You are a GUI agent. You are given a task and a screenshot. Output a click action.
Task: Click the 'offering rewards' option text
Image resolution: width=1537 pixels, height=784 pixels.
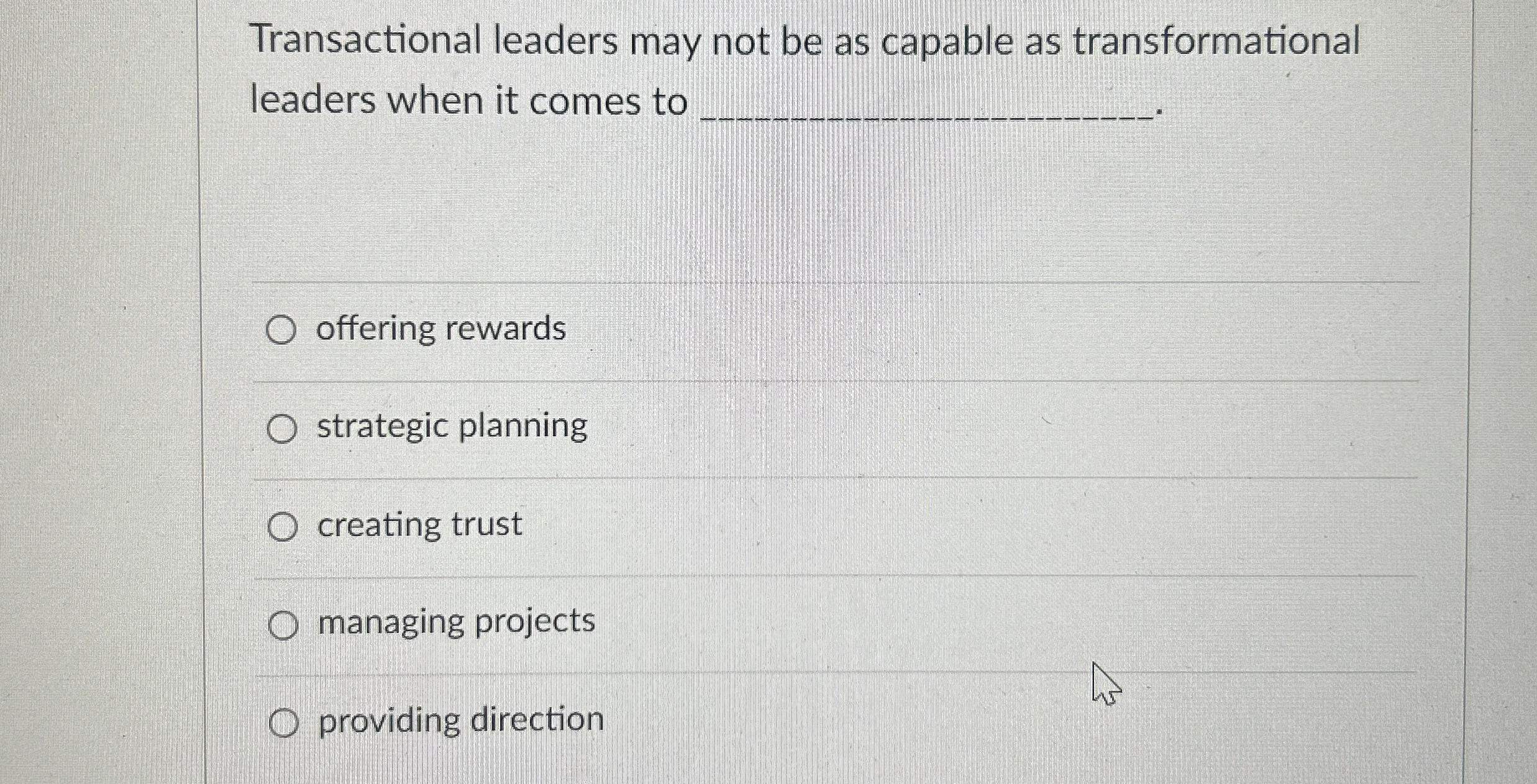click(441, 329)
